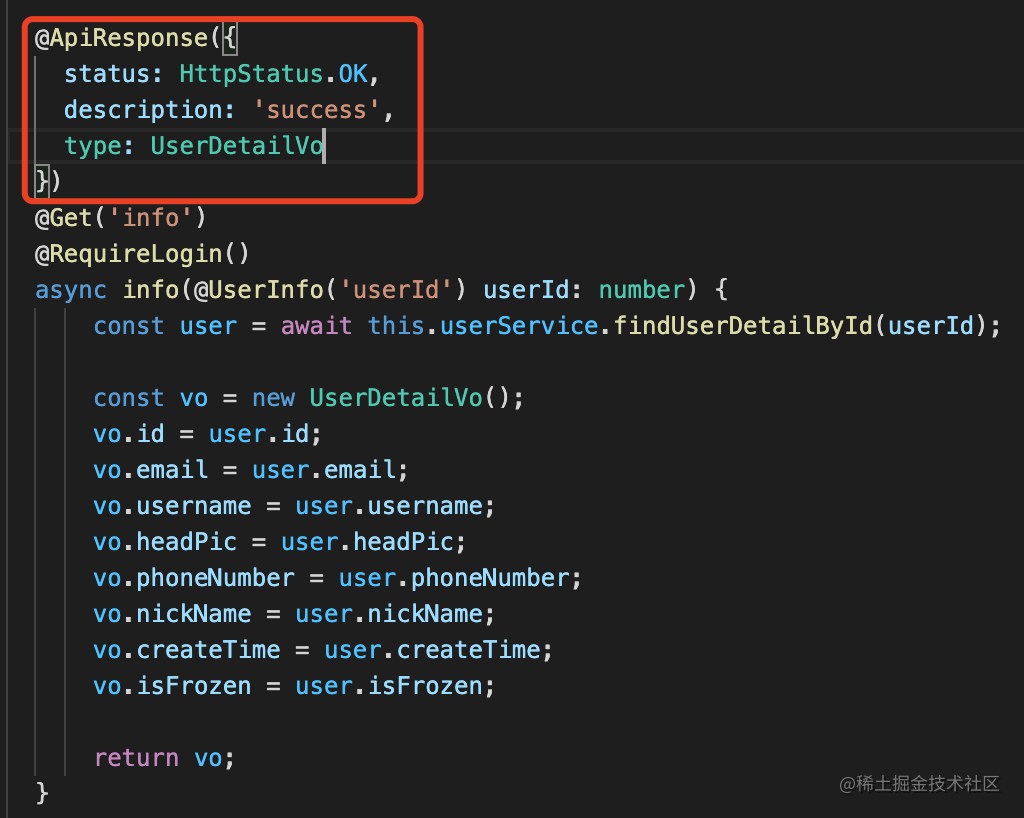Click the await keyword
Screen dimensions: 1024x818
316,326
